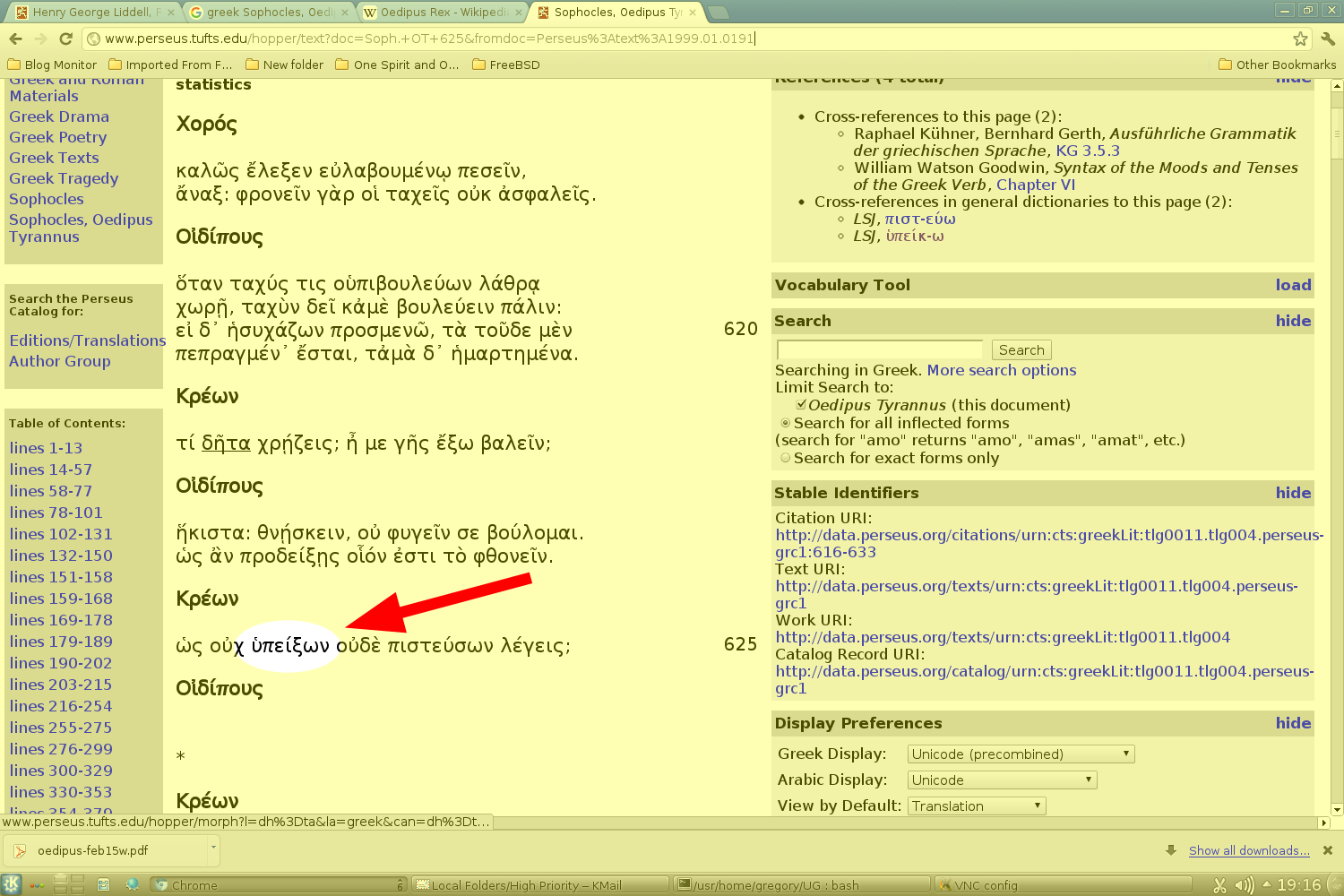
Task: Open the LSJ πιστ-εύω dictionary entry
Action: click(920, 219)
